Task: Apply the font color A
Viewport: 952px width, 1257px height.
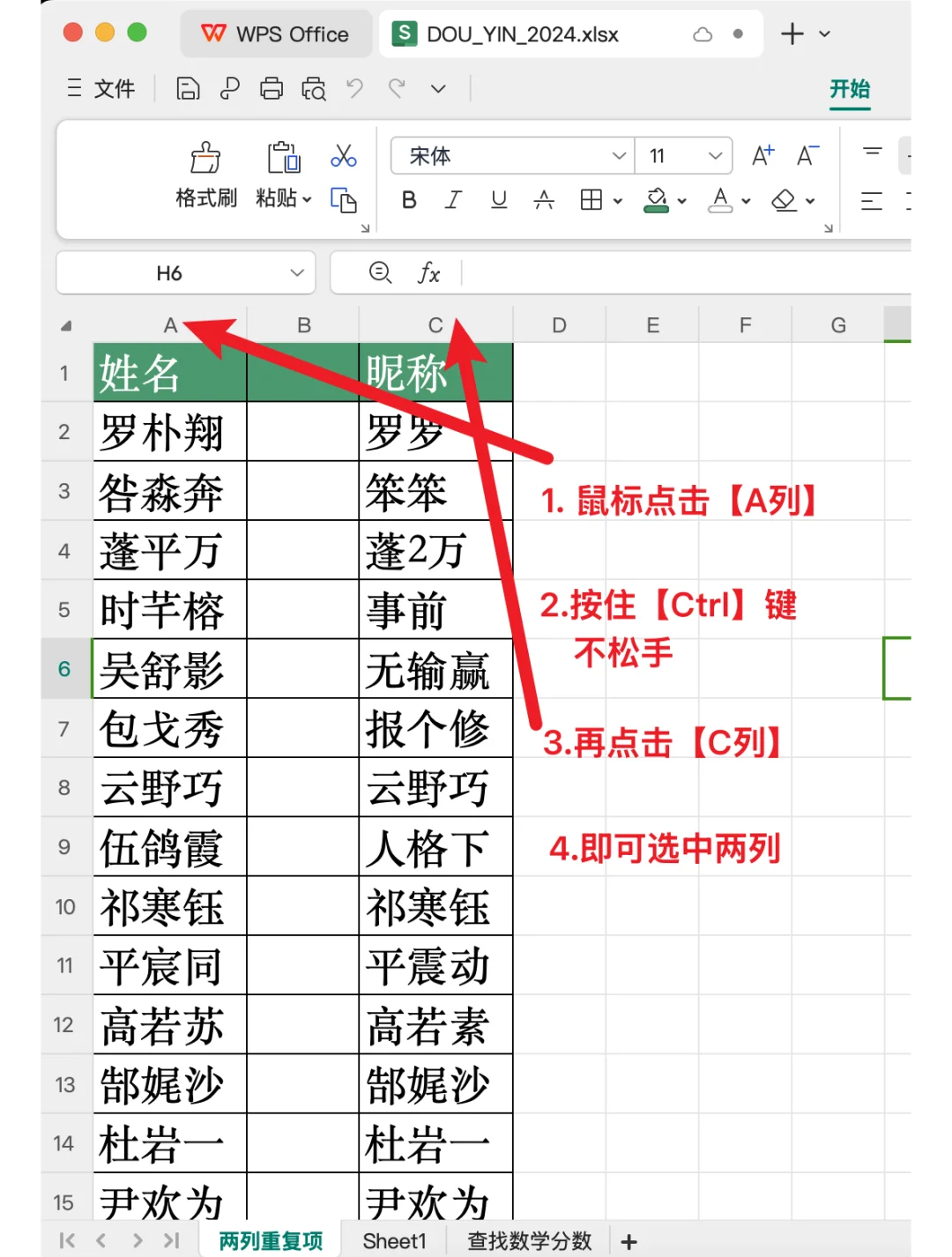Action: (x=720, y=200)
